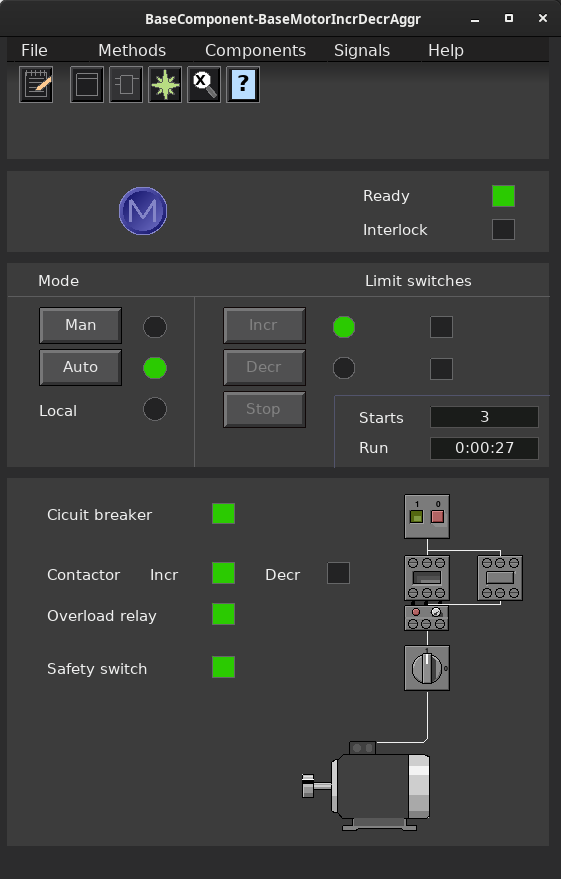Click the Interlock indicator box
Image resolution: width=561 pixels, height=879 pixels.
tap(503, 229)
